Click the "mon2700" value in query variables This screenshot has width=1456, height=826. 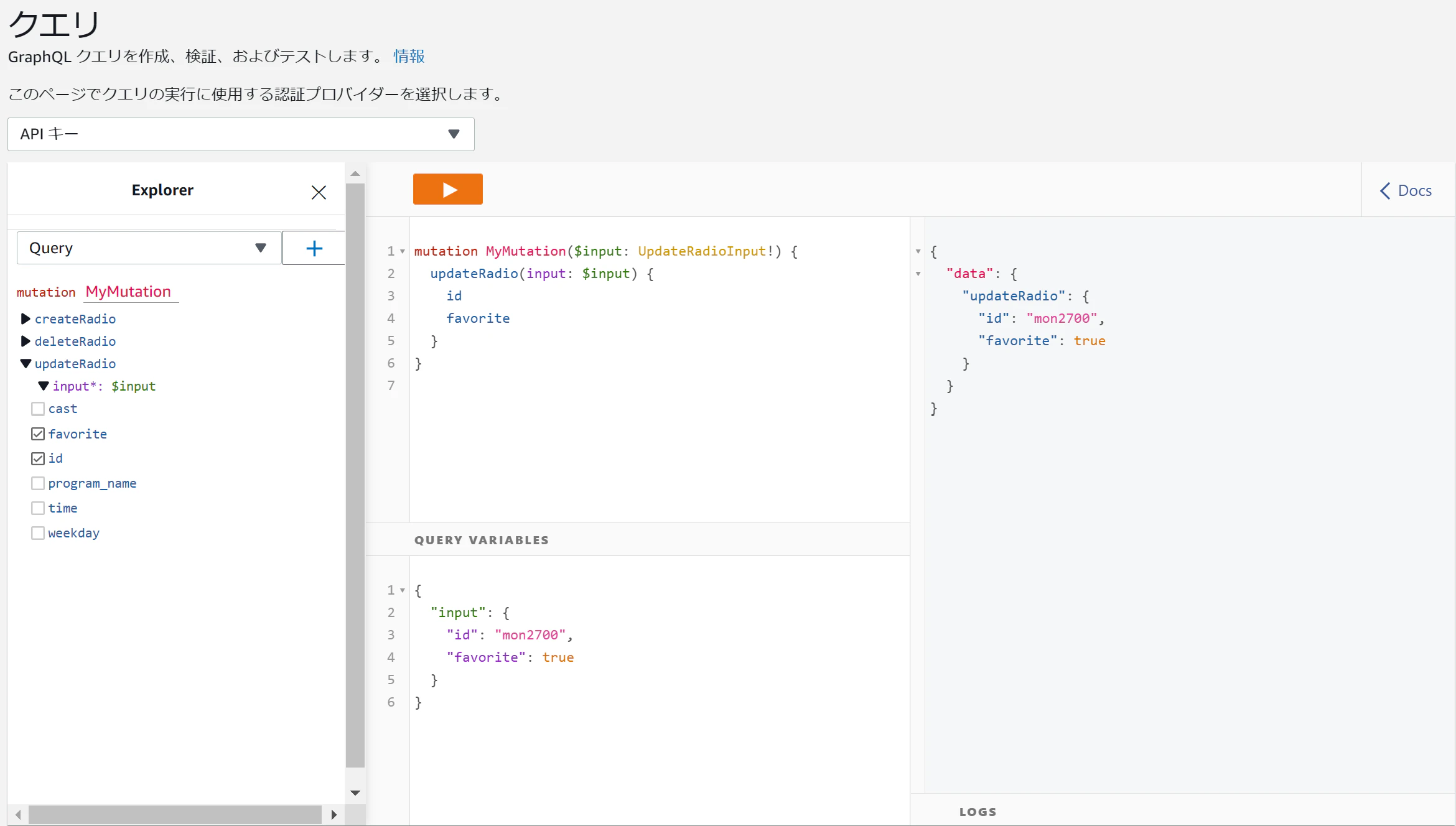click(530, 635)
